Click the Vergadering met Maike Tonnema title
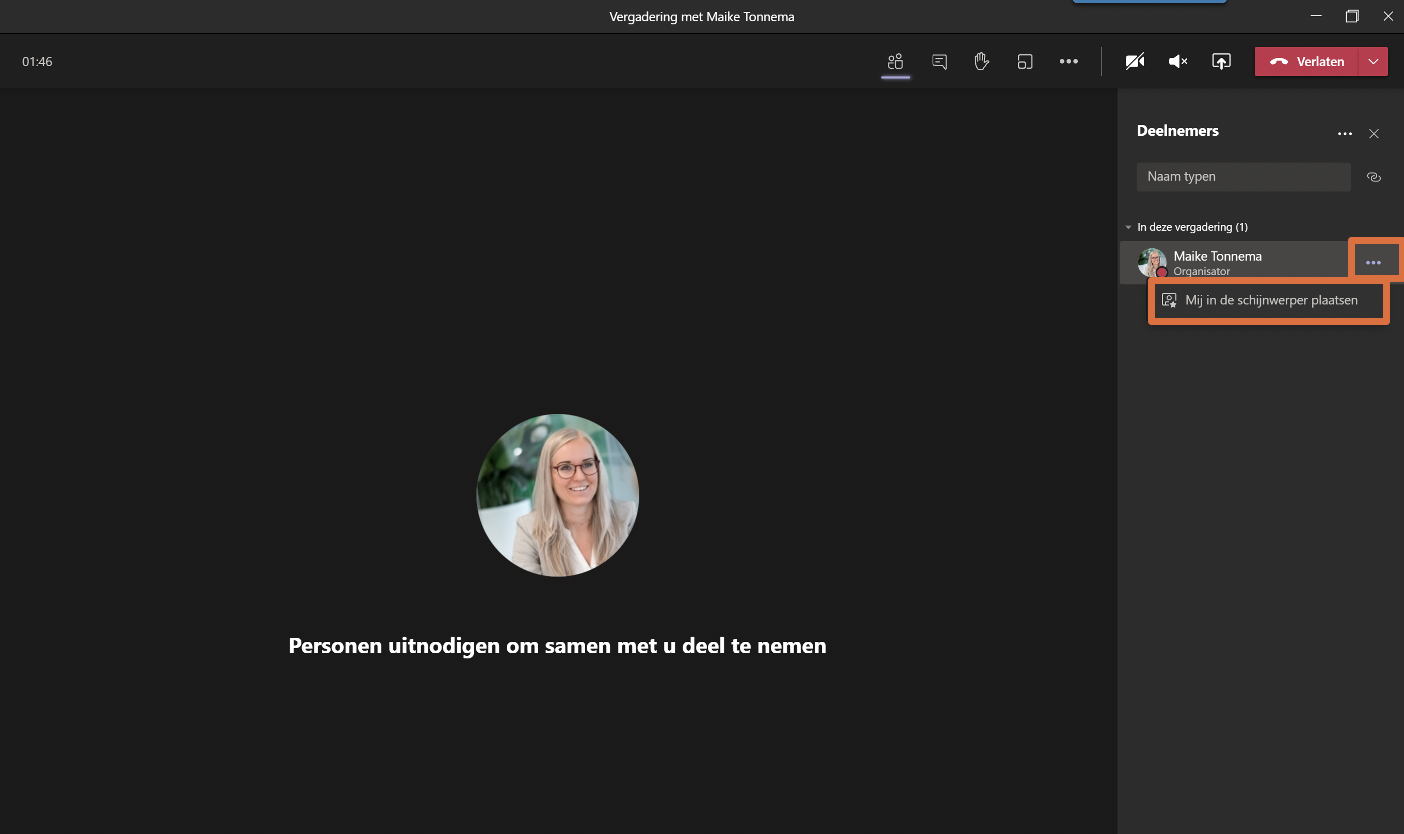The width and height of the screenshot is (1404, 834). click(x=702, y=17)
